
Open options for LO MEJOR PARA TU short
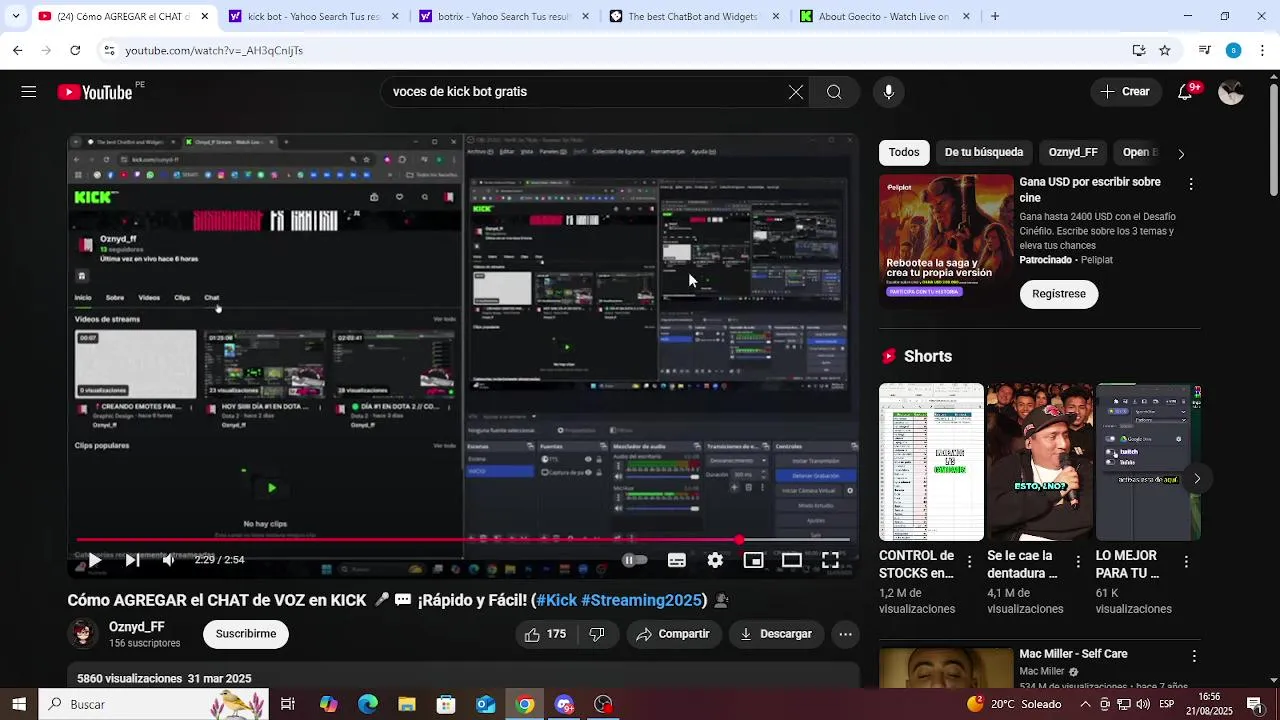[x=1186, y=562]
